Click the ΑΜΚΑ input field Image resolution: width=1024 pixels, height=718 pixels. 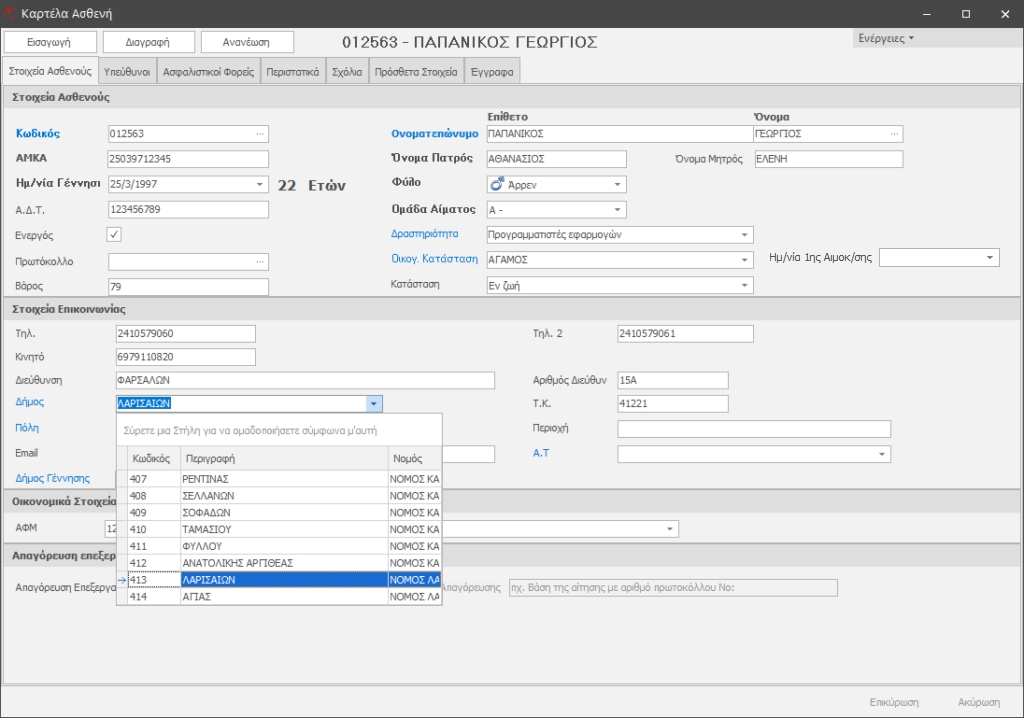[x=188, y=159]
